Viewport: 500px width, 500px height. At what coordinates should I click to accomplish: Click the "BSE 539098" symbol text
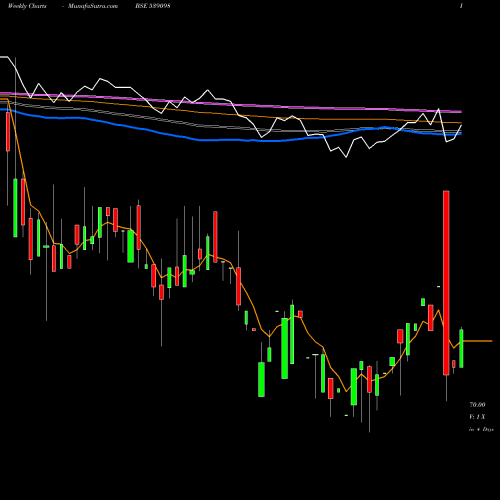click(153, 6)
